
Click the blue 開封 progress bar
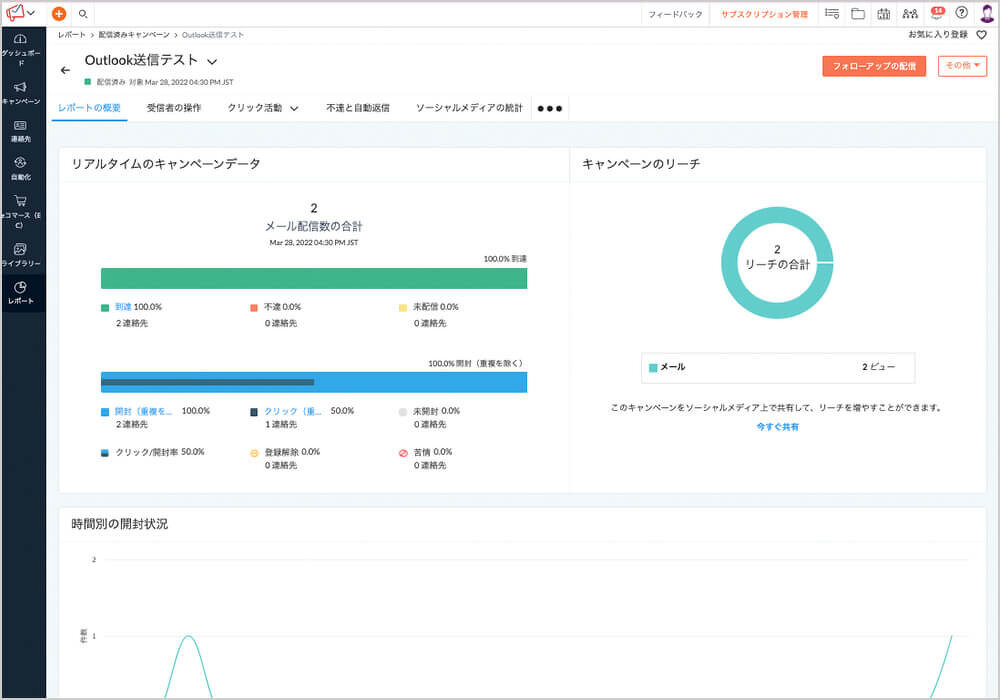click(314, 382)
